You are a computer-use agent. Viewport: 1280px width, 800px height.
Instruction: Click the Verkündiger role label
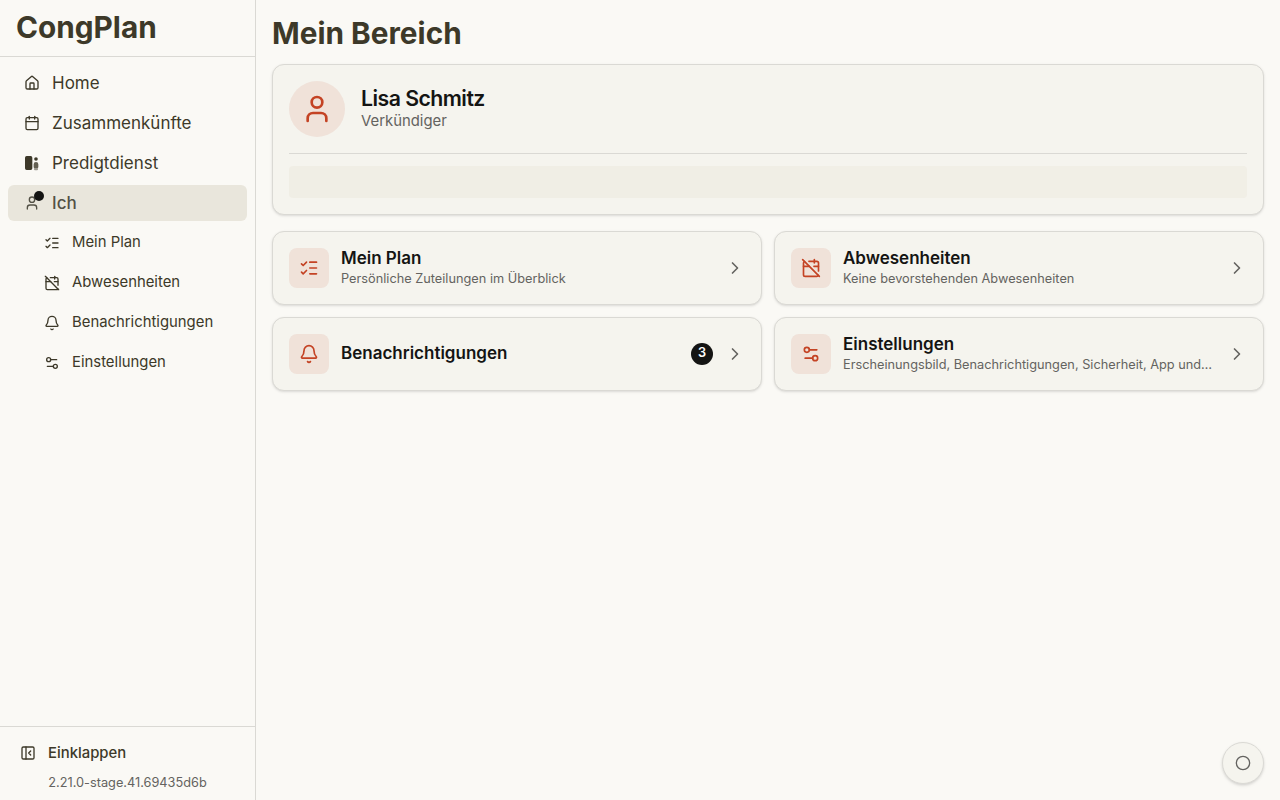tap(404, 121)
